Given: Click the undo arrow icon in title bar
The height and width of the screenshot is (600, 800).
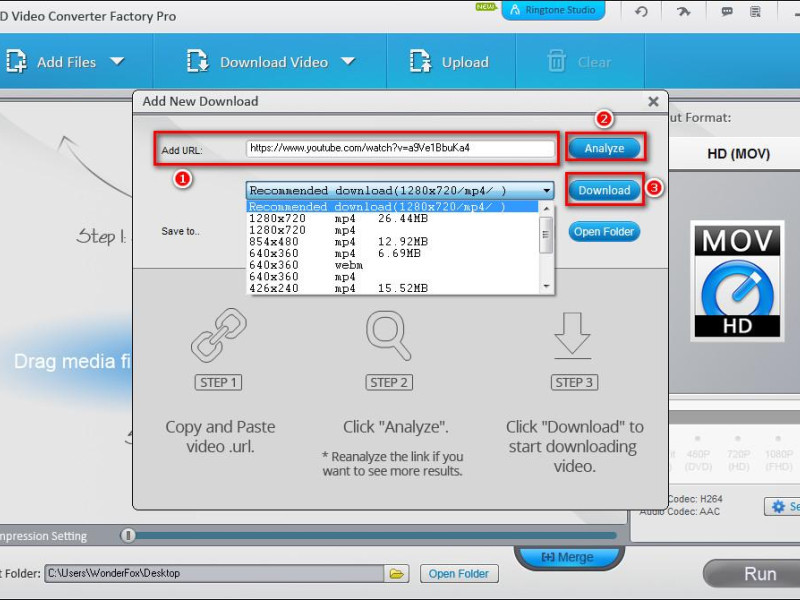Looking at the screenshot, I should [x=641, y=11].
